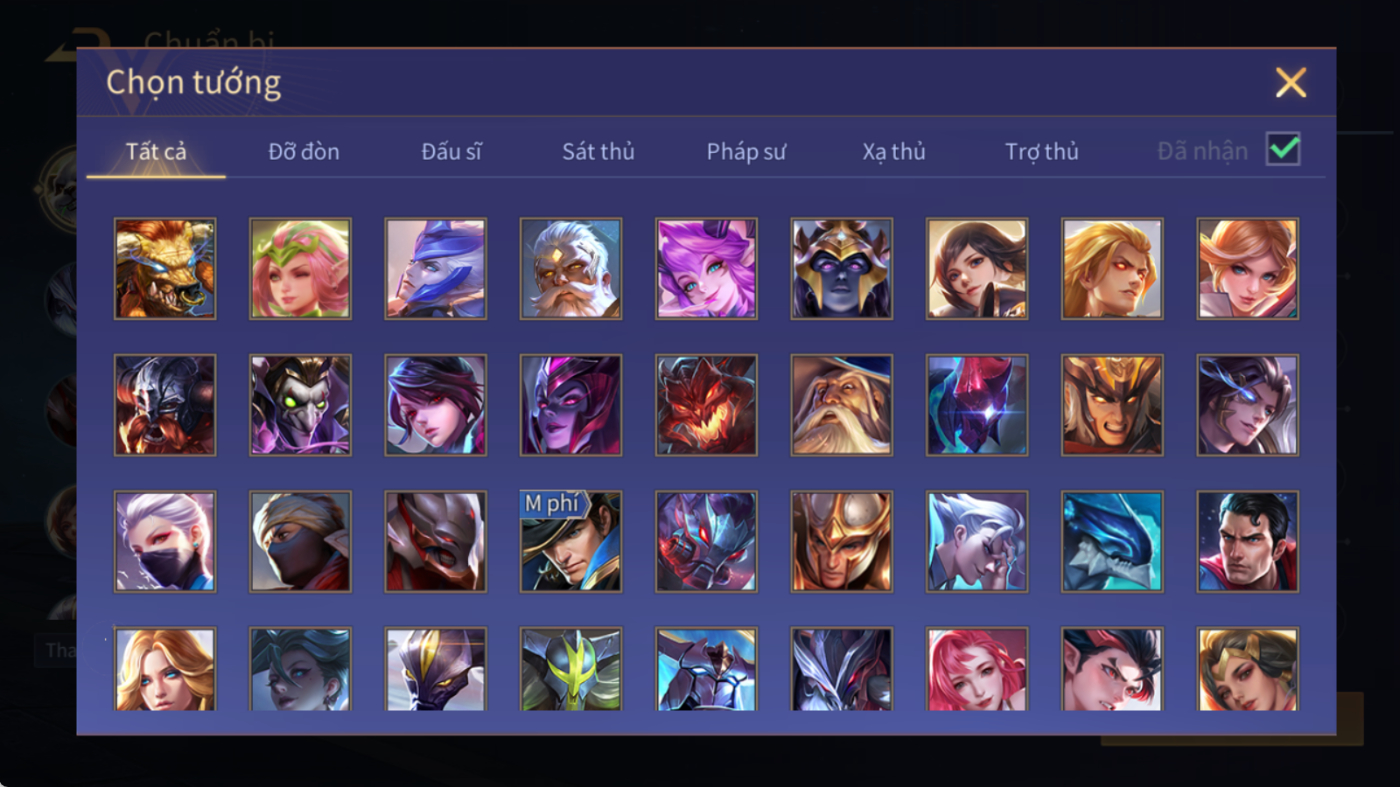The image size is (1400, 787).
Task: Choose the hero with the "M phí" label
Action: pos(571,541)
